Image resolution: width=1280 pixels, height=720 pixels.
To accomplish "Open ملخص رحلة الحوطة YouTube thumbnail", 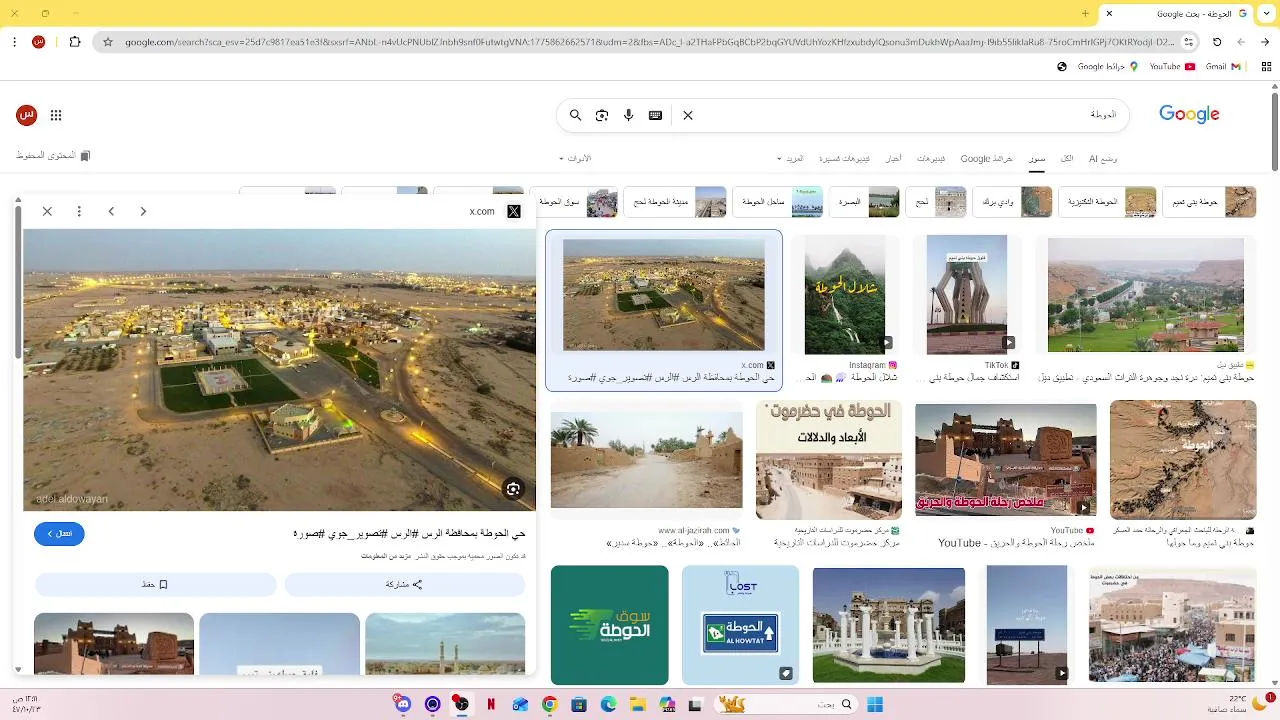I will [x=1005, y=460].
